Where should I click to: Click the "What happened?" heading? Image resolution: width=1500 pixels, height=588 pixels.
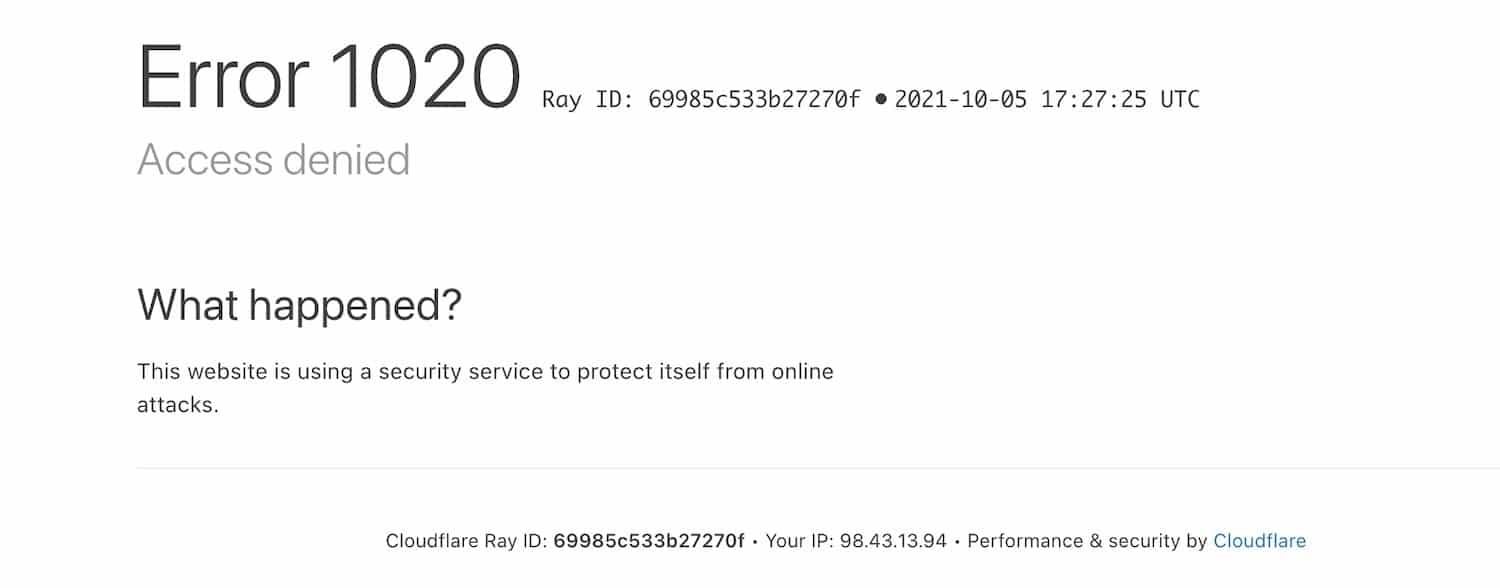(x=299, y=304)
